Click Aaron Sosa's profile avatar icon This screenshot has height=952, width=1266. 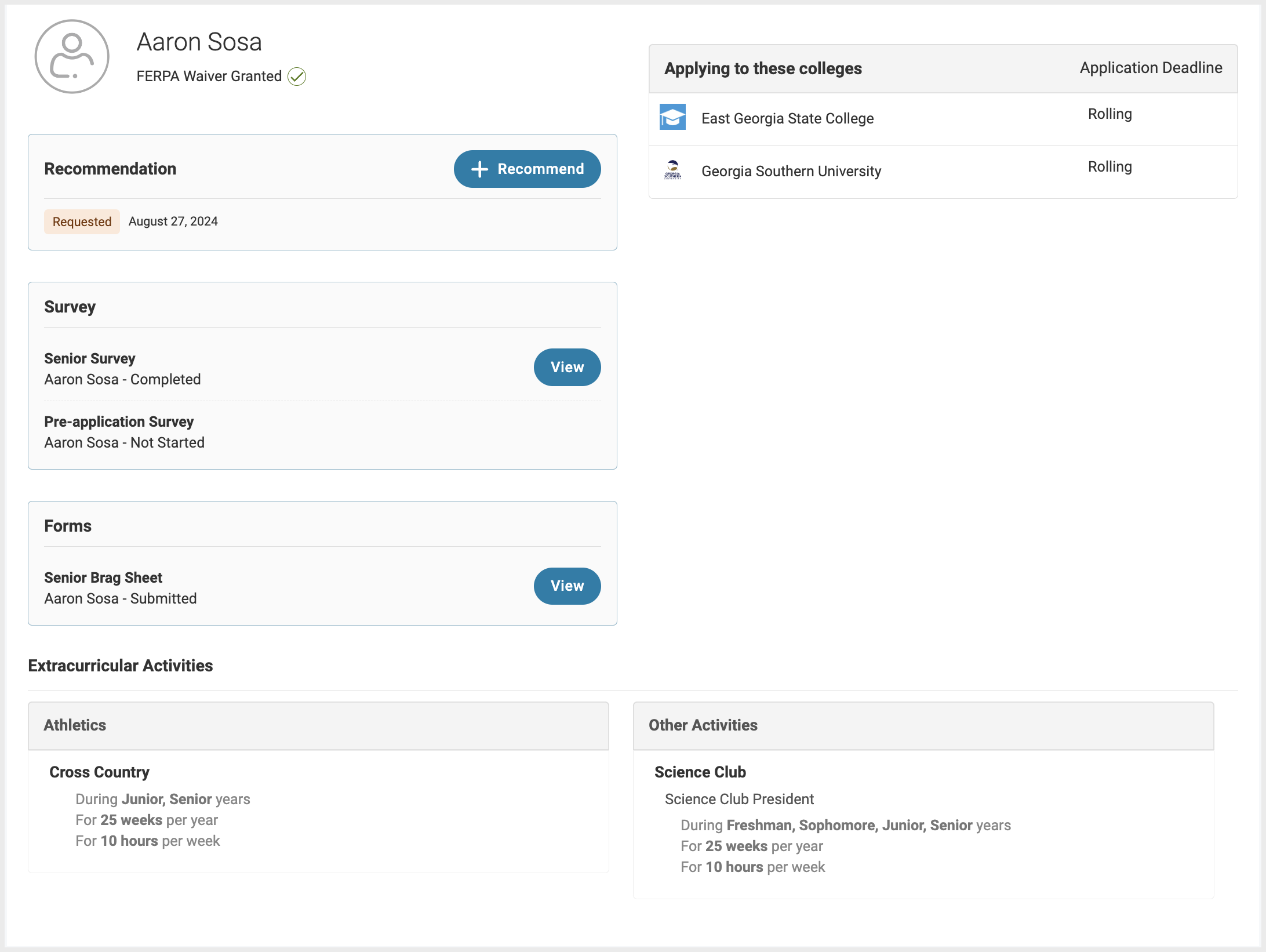tap(72, 57)
